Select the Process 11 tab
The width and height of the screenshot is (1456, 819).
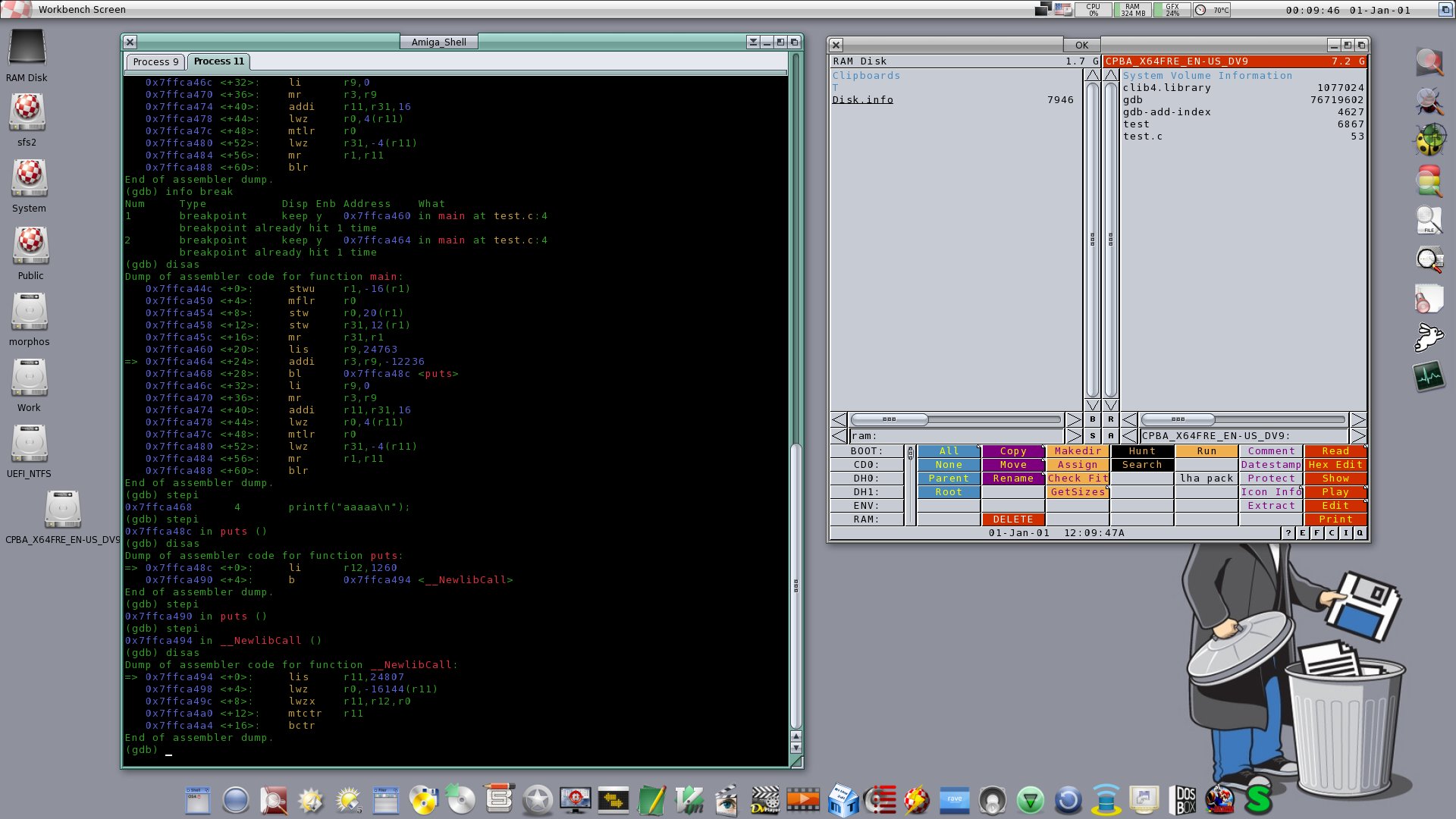[218, 61]
